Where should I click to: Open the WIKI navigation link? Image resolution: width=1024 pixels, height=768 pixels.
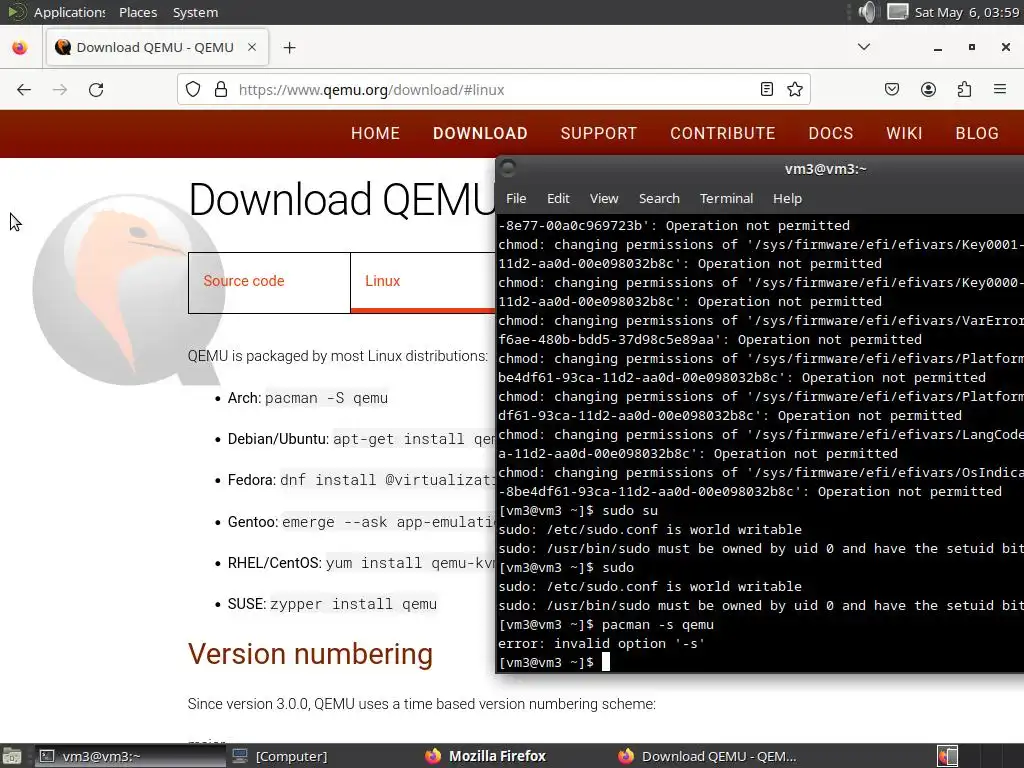904,133
